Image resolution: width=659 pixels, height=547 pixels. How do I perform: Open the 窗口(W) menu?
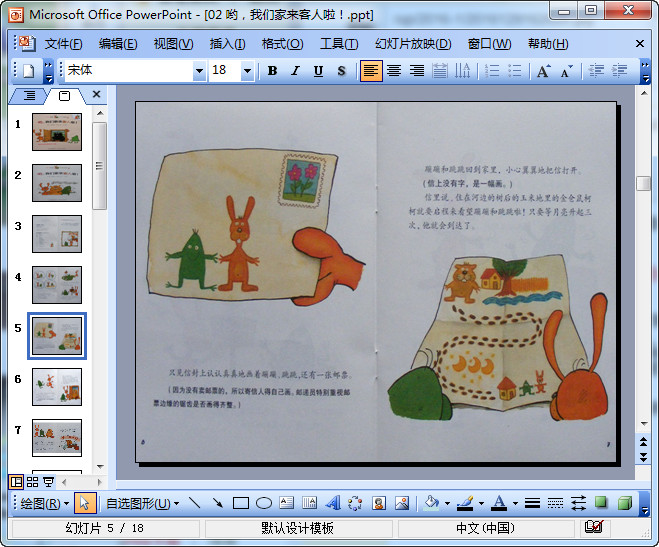pyautogui.click(x=490, y=44)
